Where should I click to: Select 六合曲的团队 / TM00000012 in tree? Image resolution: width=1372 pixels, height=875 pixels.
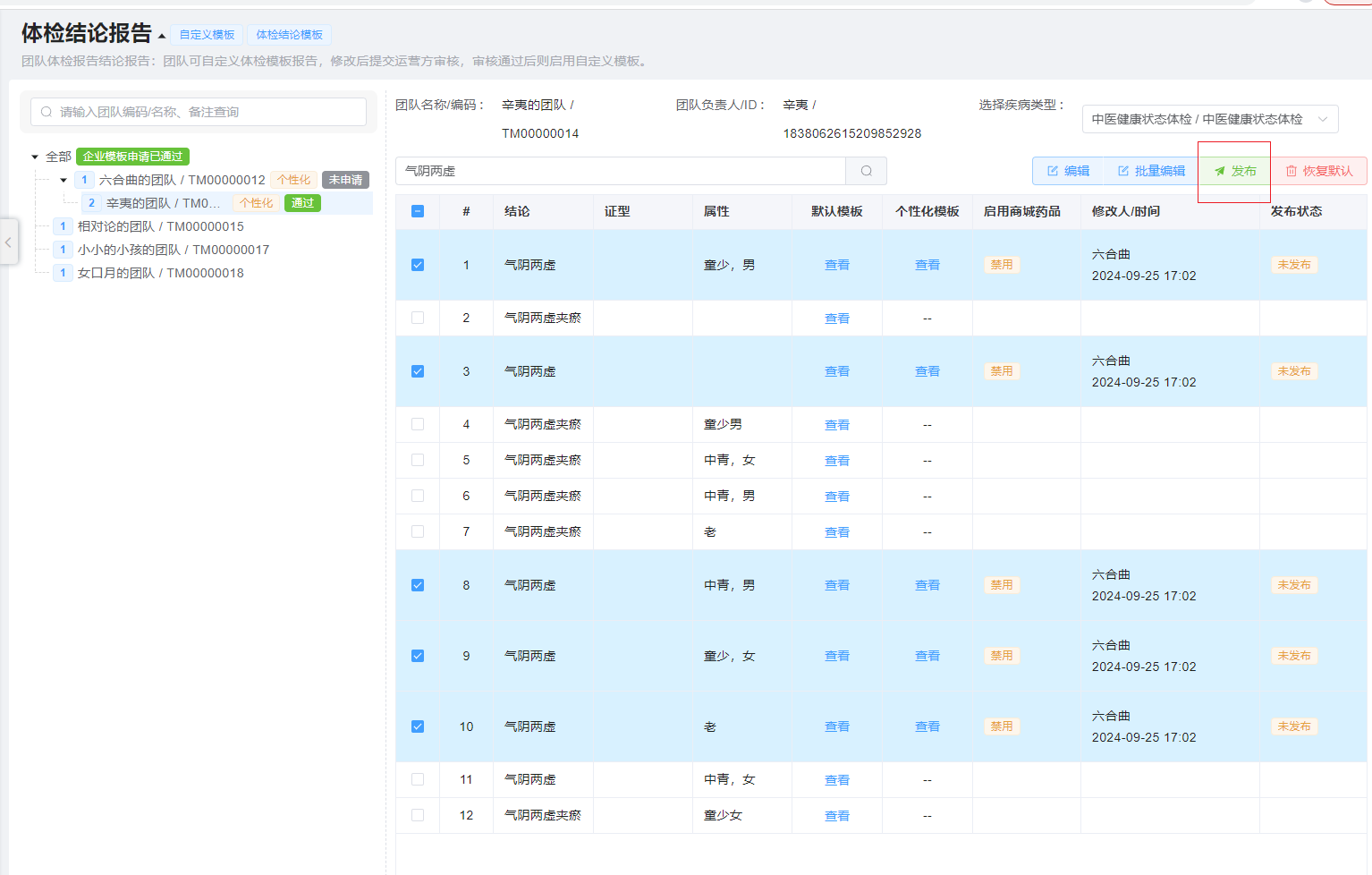[182, 180]
